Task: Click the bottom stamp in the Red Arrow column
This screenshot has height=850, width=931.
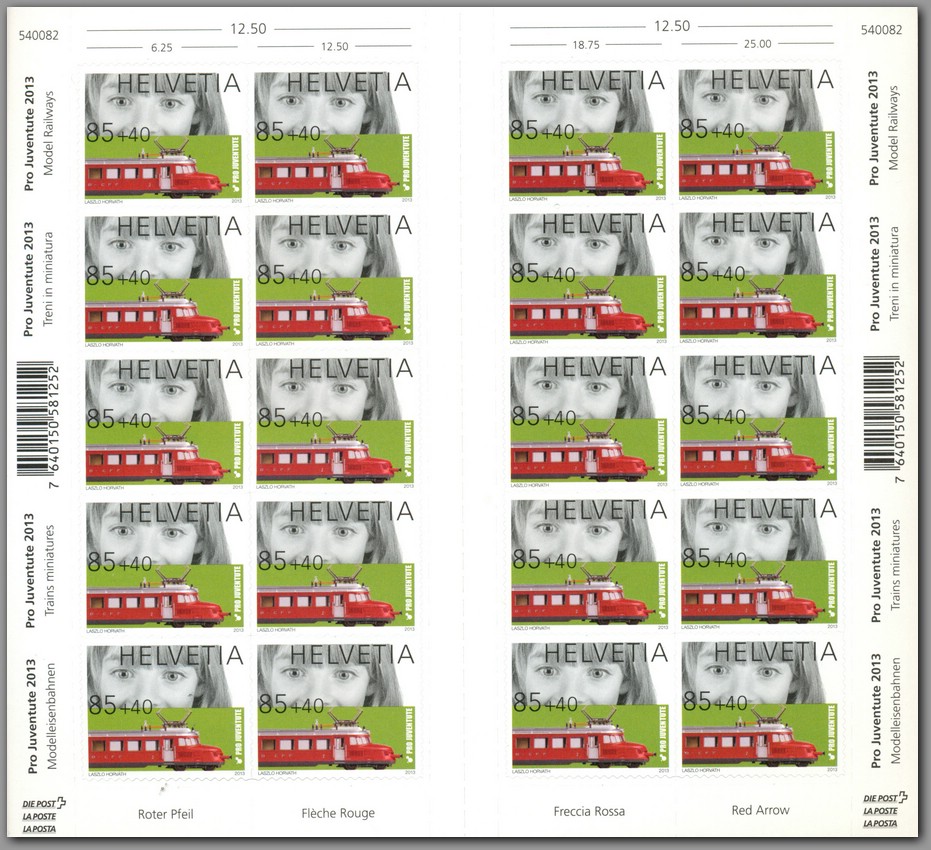Action: 759,707
